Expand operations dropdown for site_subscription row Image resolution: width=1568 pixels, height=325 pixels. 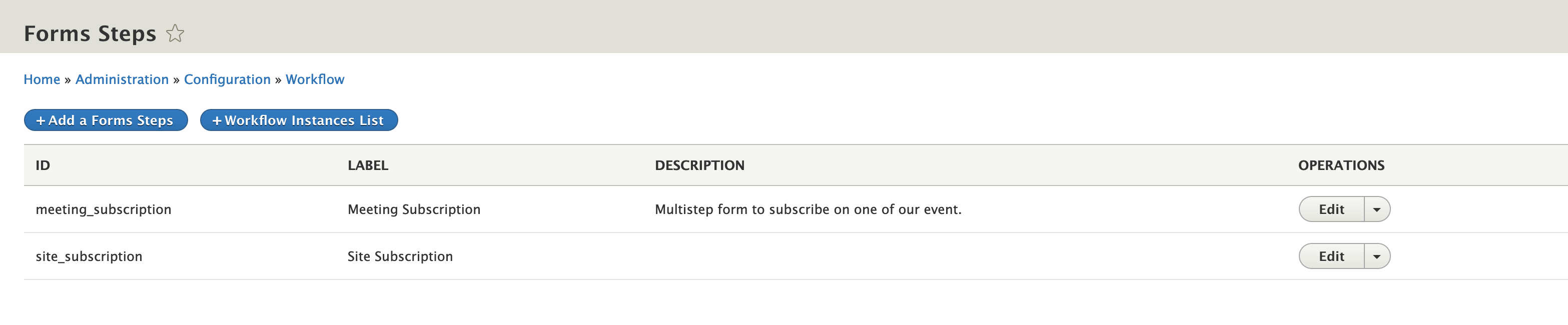(x=1376, y=256)
